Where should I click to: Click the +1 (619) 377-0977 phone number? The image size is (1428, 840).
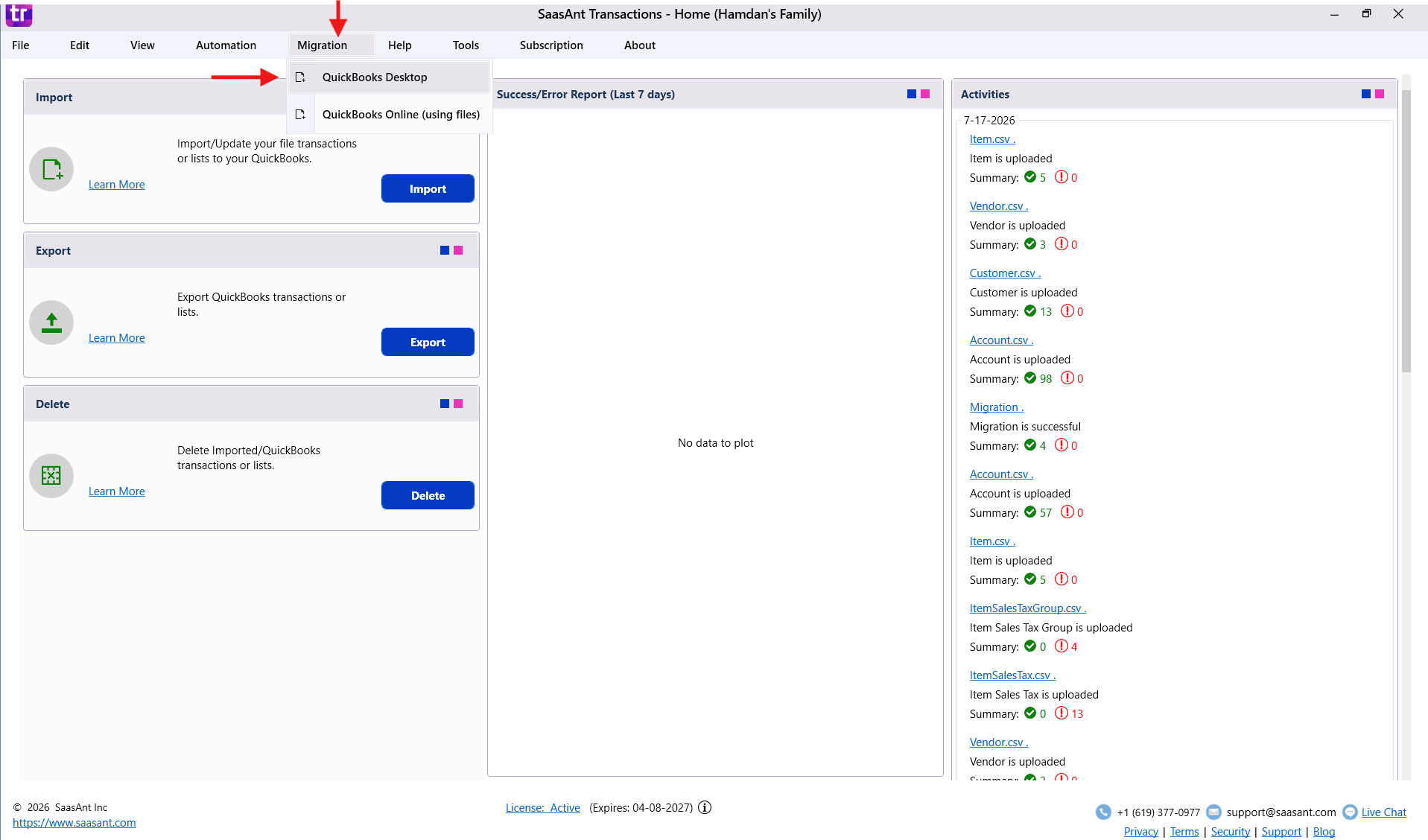[x=1158, y=812]
